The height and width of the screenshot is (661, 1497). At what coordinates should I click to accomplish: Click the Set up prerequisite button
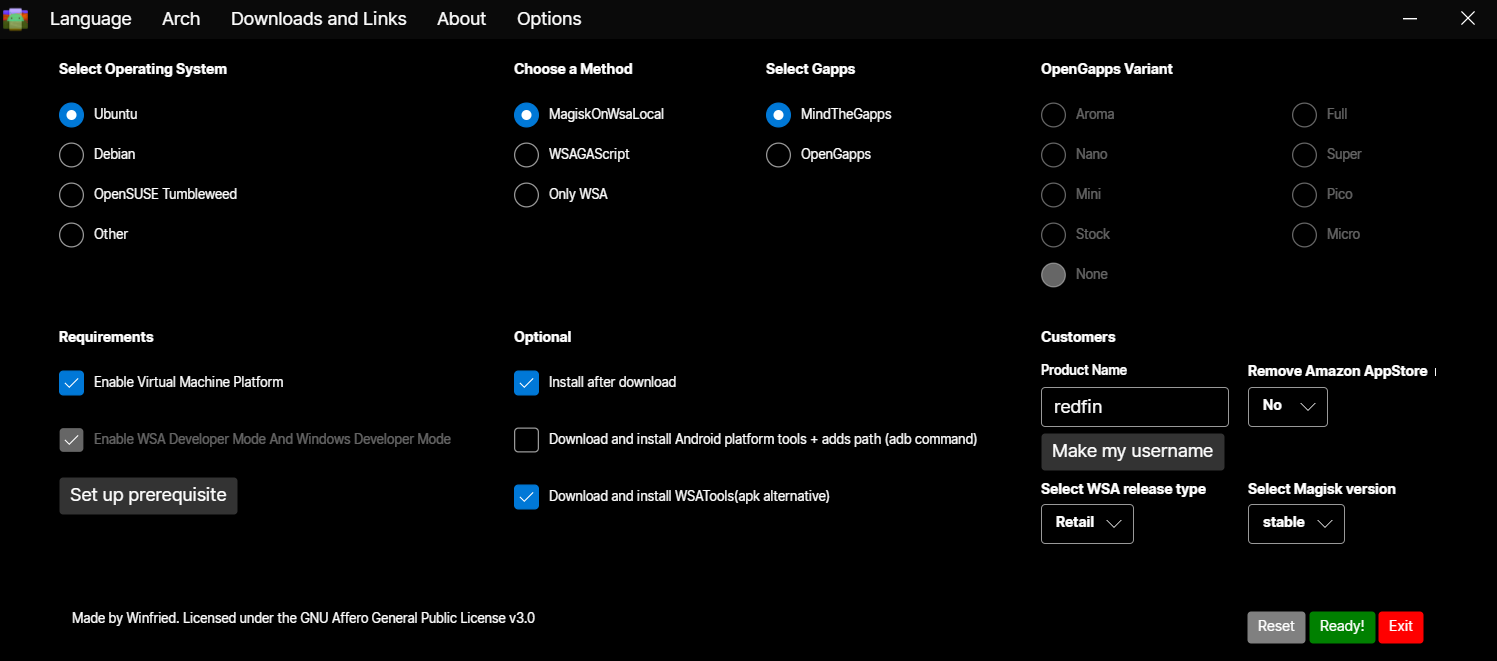pos(148,496)
